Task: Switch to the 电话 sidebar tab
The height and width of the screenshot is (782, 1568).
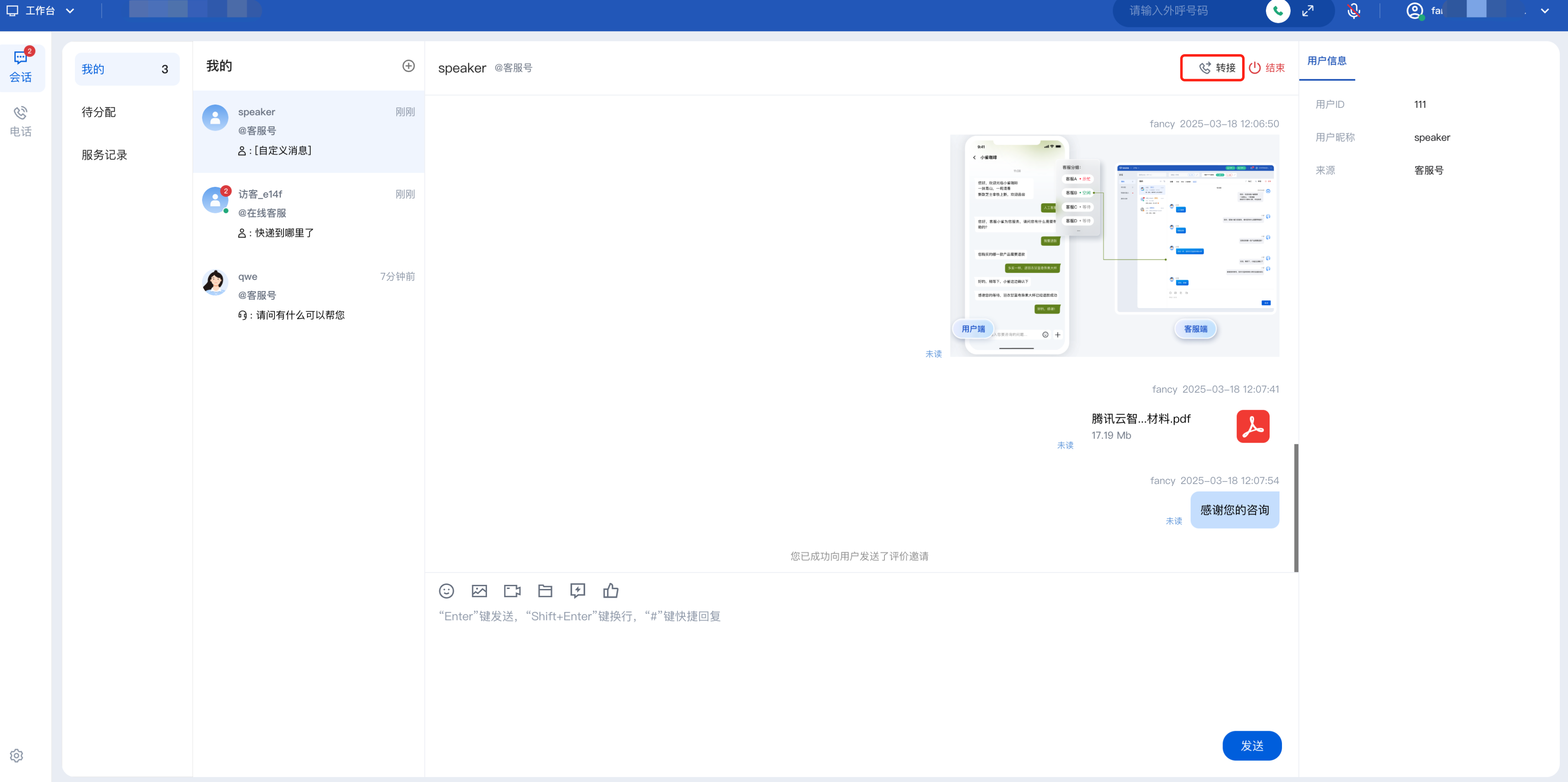Action: coord(20,120)
